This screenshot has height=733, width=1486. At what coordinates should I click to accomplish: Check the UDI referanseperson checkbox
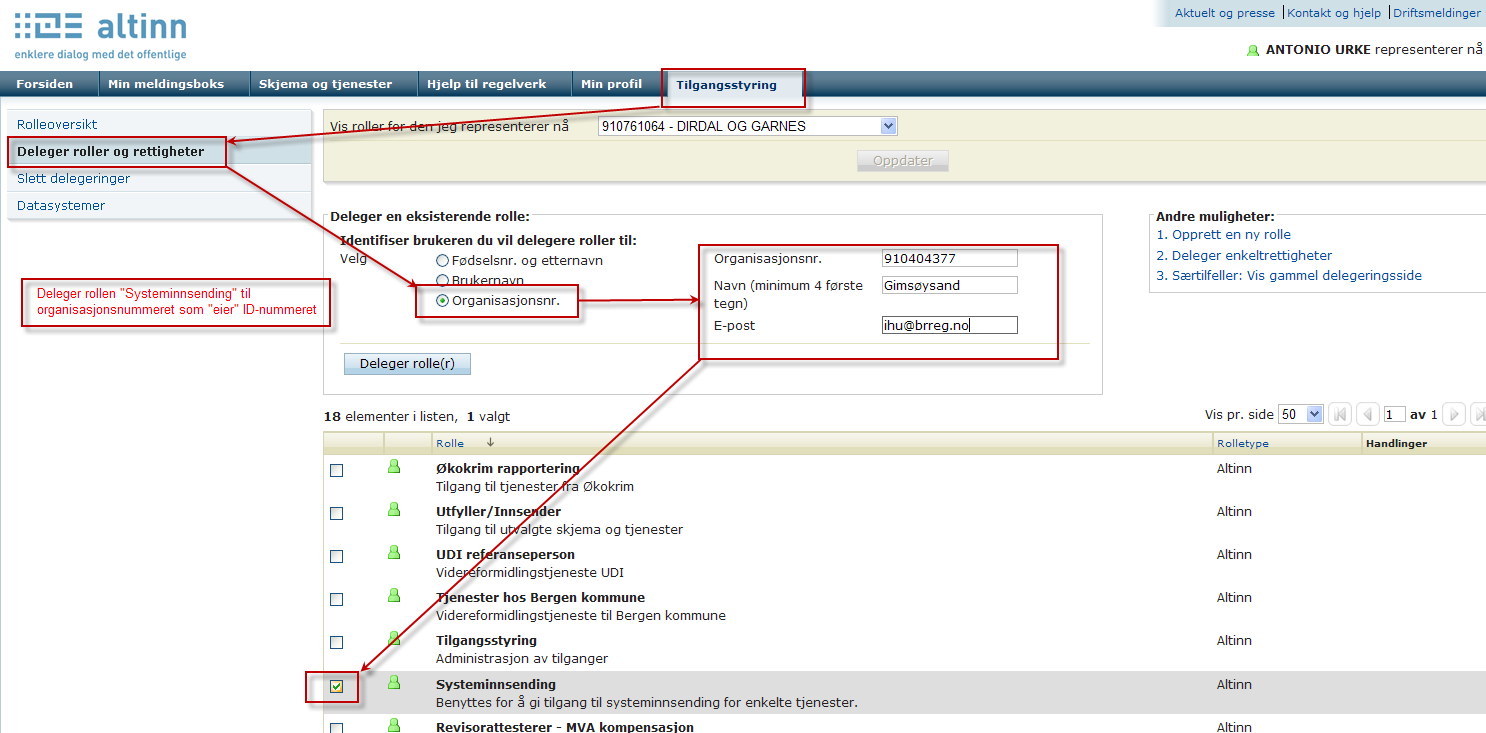pos(337,557)
